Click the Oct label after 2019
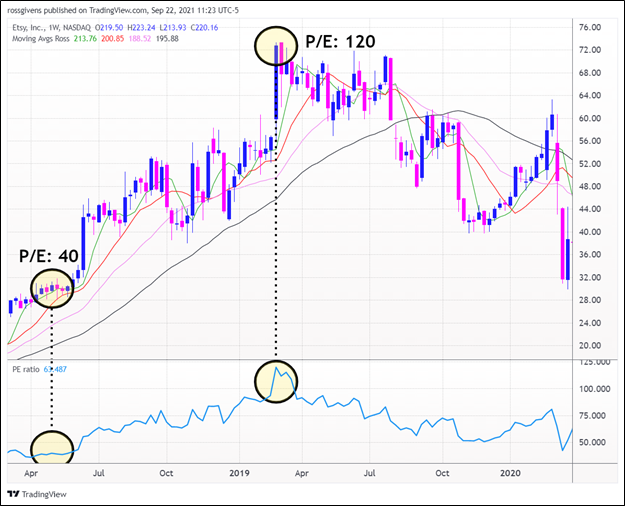 click(x=442, y=473)
